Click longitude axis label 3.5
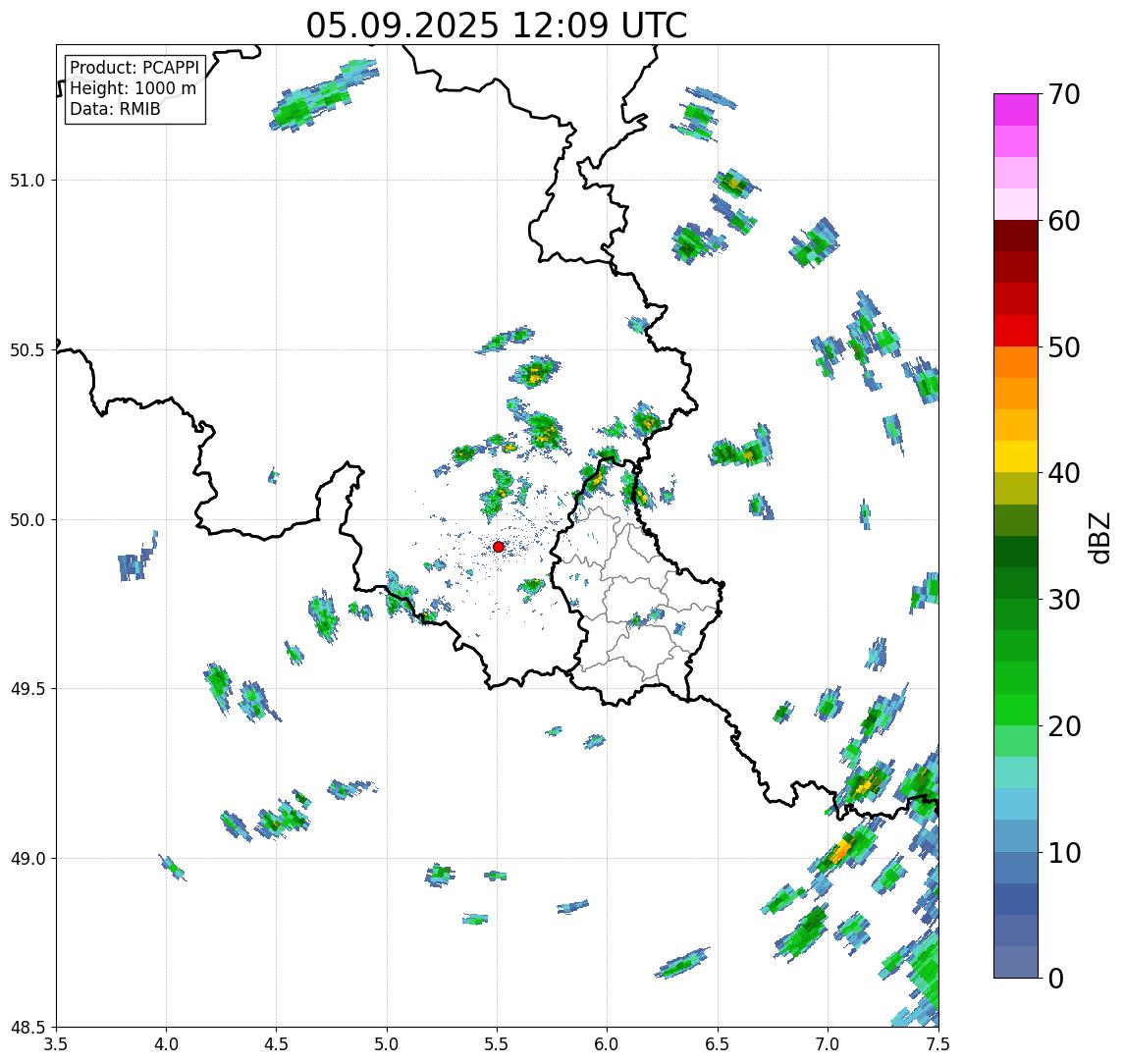 [56, 1044]
